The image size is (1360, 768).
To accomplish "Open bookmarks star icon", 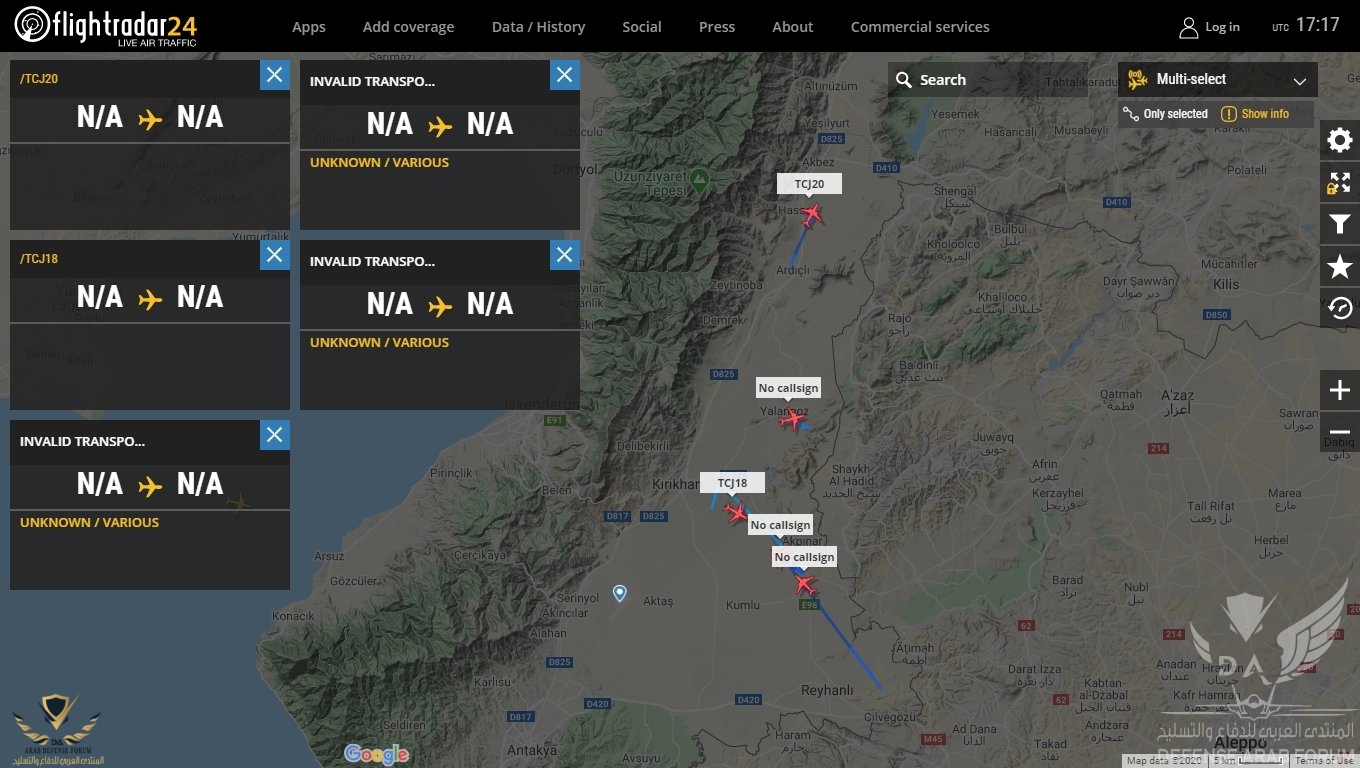I will [1340, 266].
